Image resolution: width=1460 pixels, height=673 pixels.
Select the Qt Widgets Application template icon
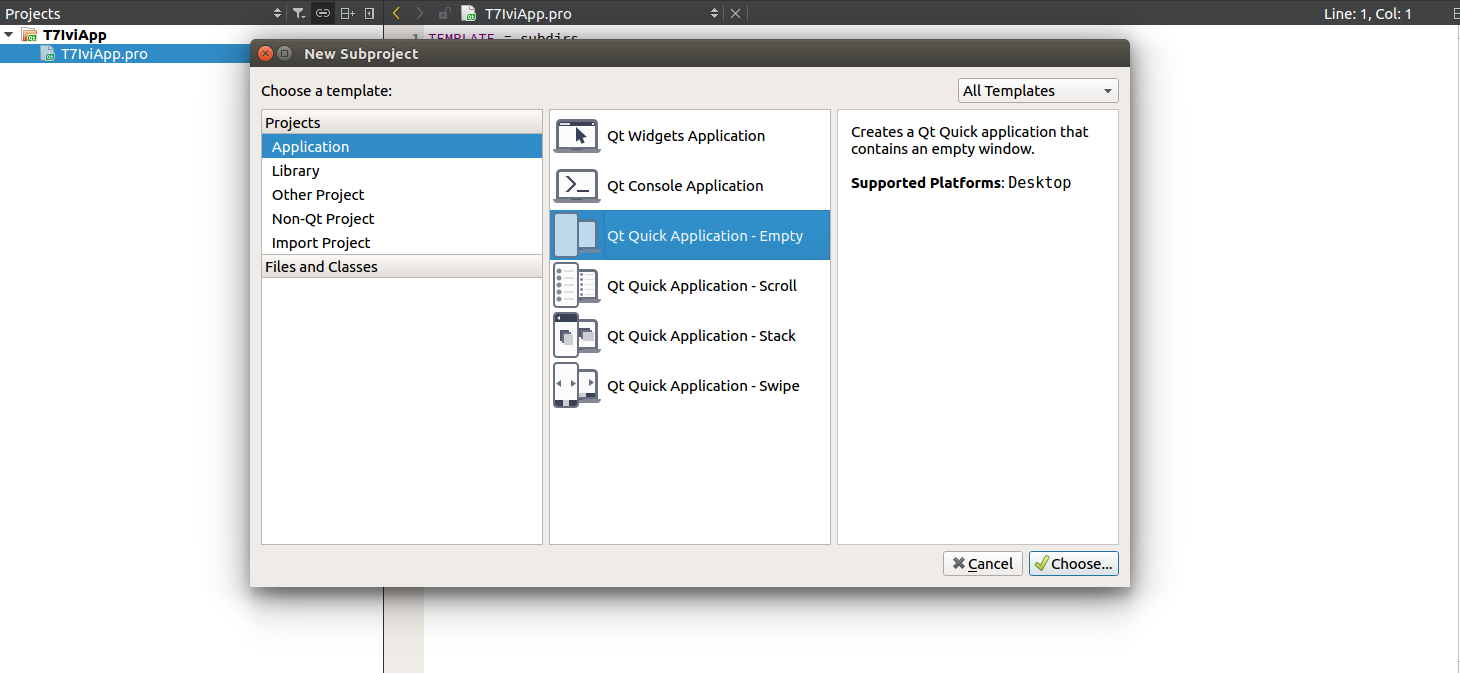(x=577, y=136)
